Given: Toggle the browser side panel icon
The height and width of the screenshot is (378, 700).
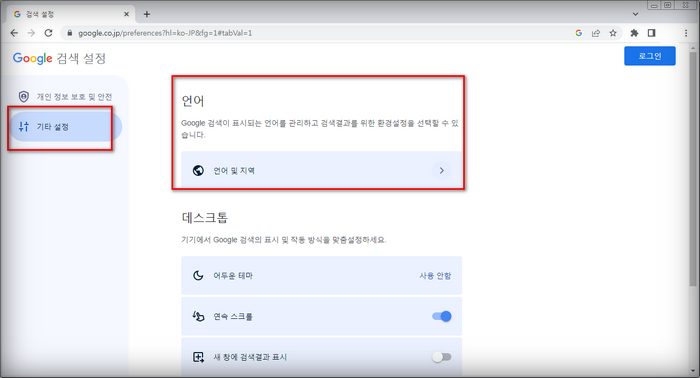Looking at the screenshot, I should tap(652, 33).
